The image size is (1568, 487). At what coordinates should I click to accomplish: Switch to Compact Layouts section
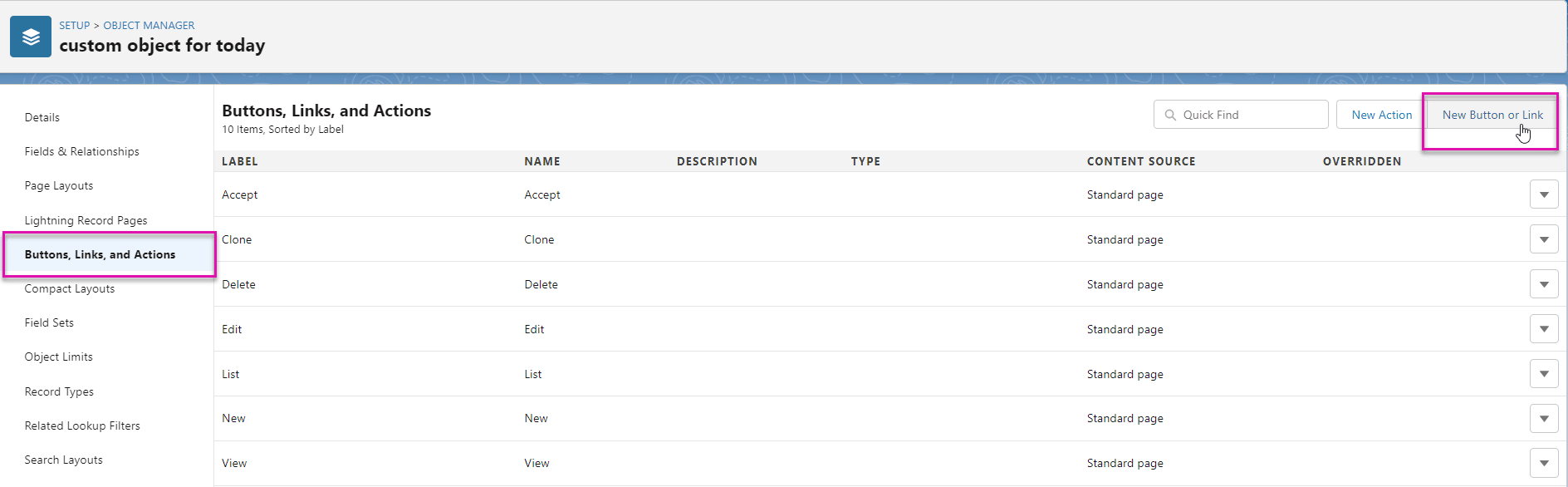pyautogui.click(x=70, y=288)
